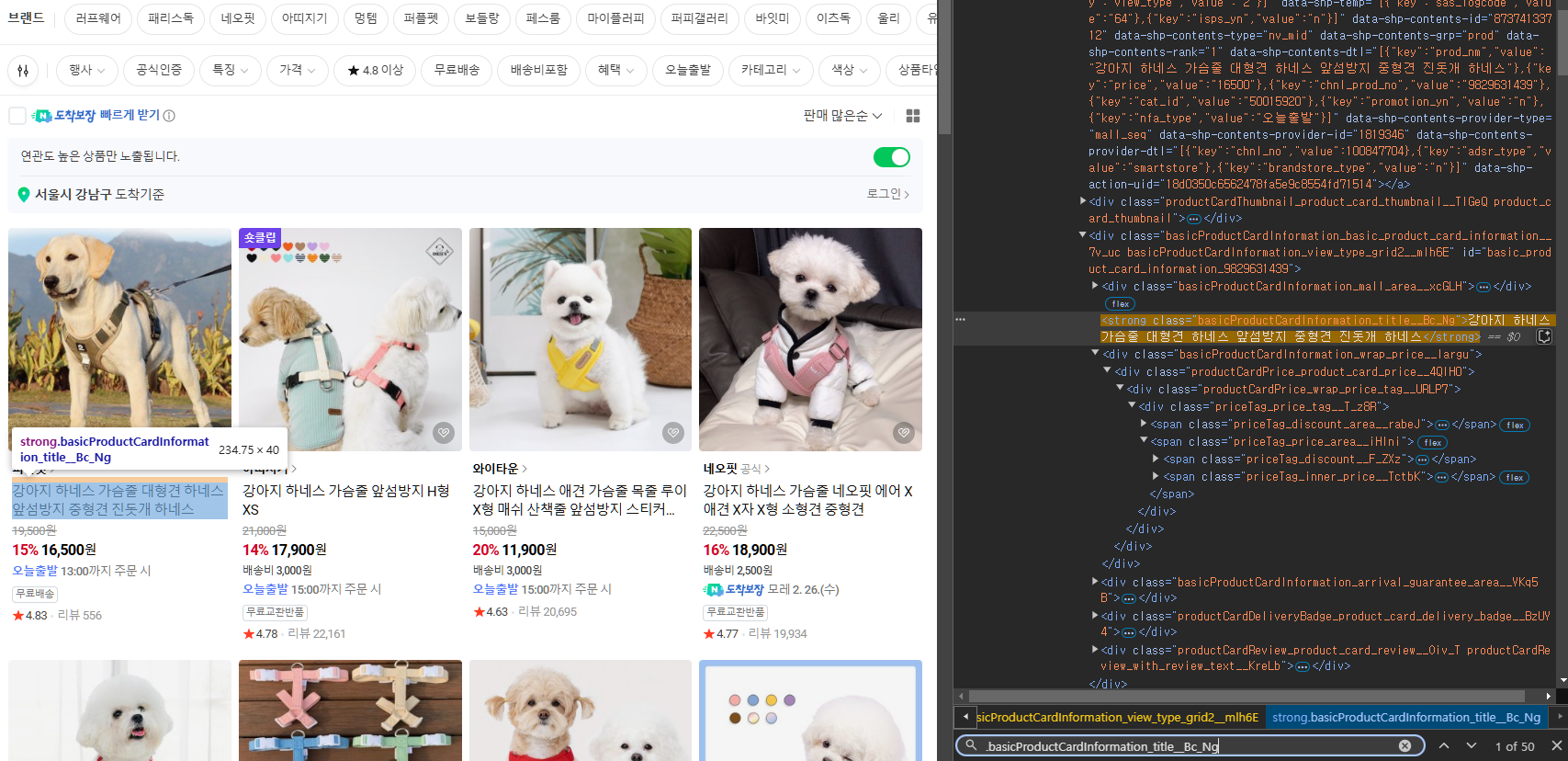
Task: Open the 가격 filter dropdown
Action: 298,70
